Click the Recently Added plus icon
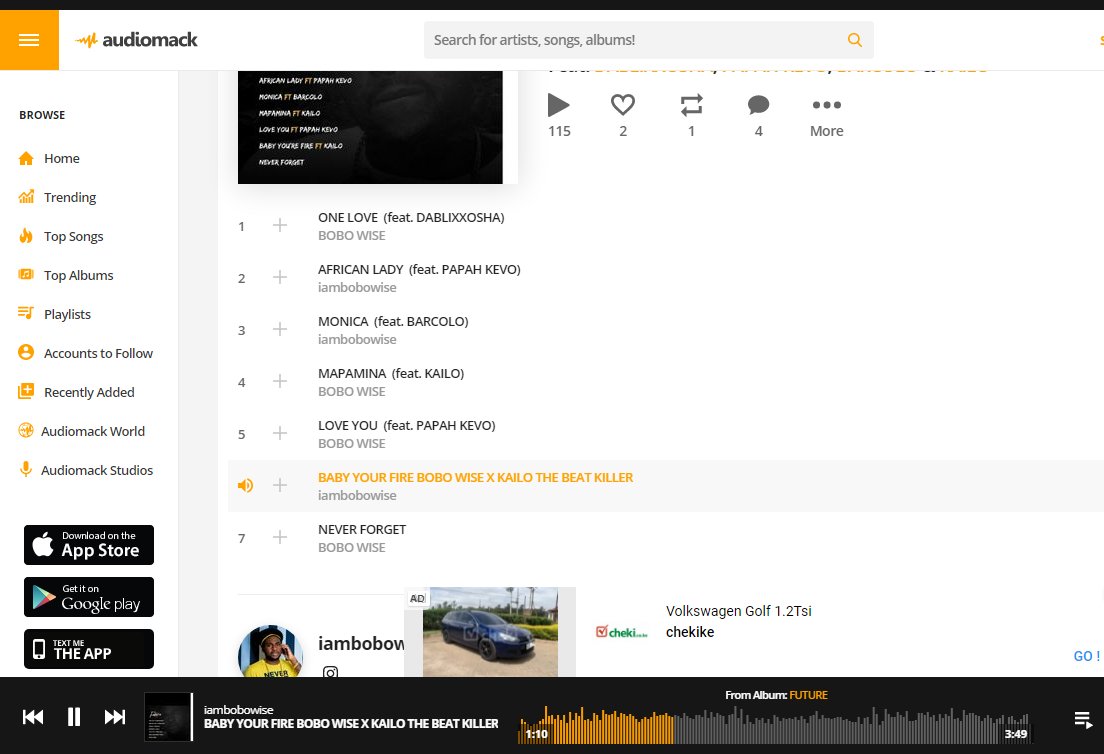 click(x=26, y=391)
